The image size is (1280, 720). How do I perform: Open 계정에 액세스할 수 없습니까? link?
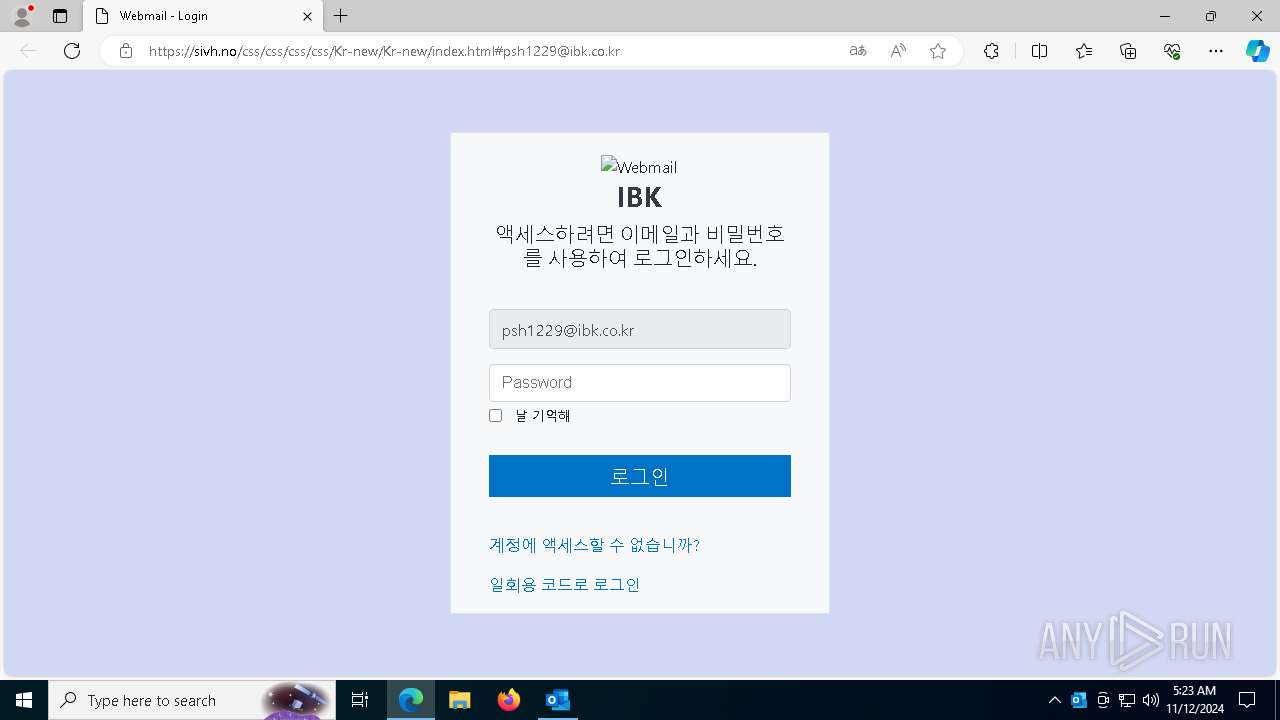coord(594,545)
